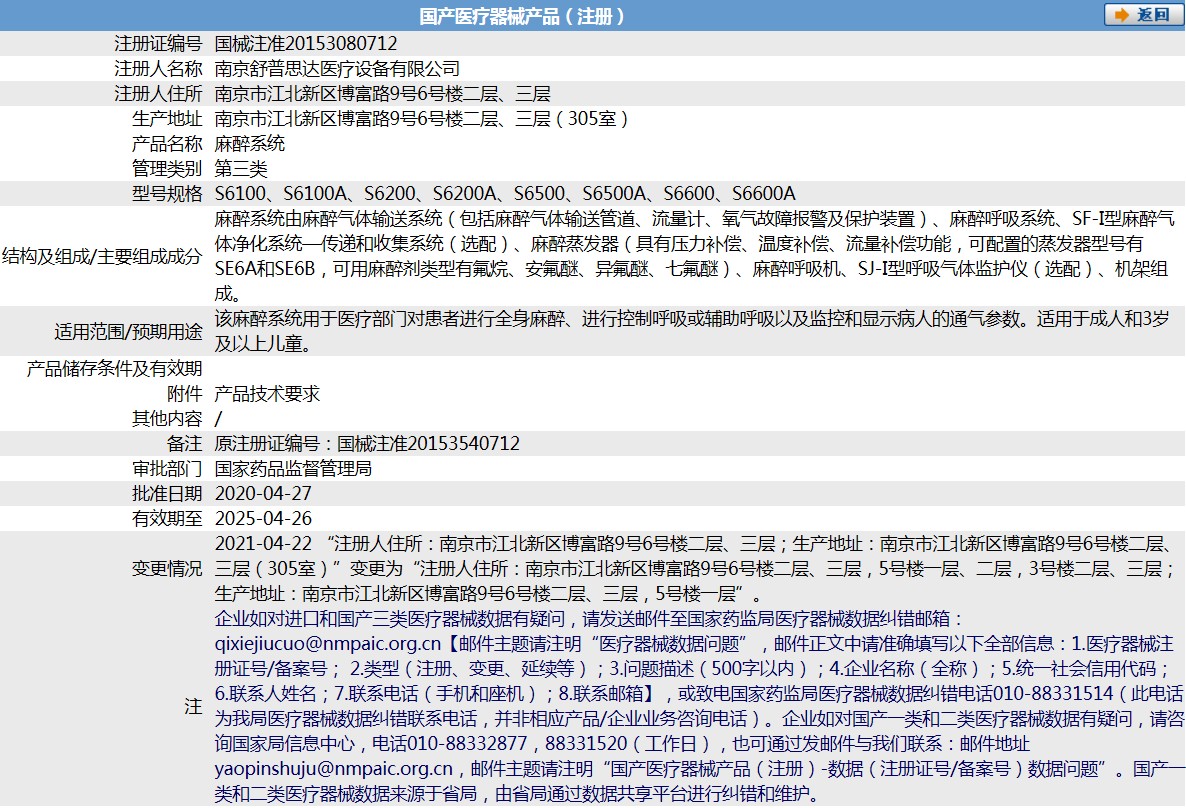
Task: Click the 批准日期 label
Action: (167, 493)
